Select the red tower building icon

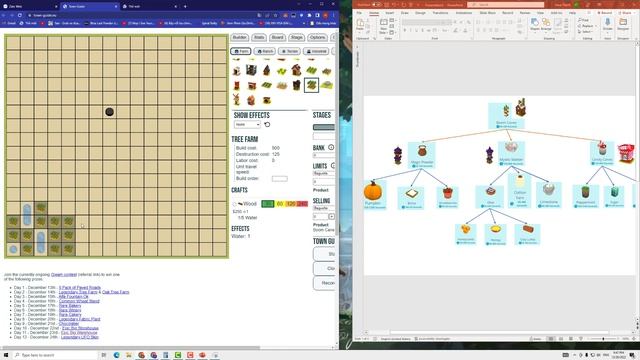tap(237, 86)
